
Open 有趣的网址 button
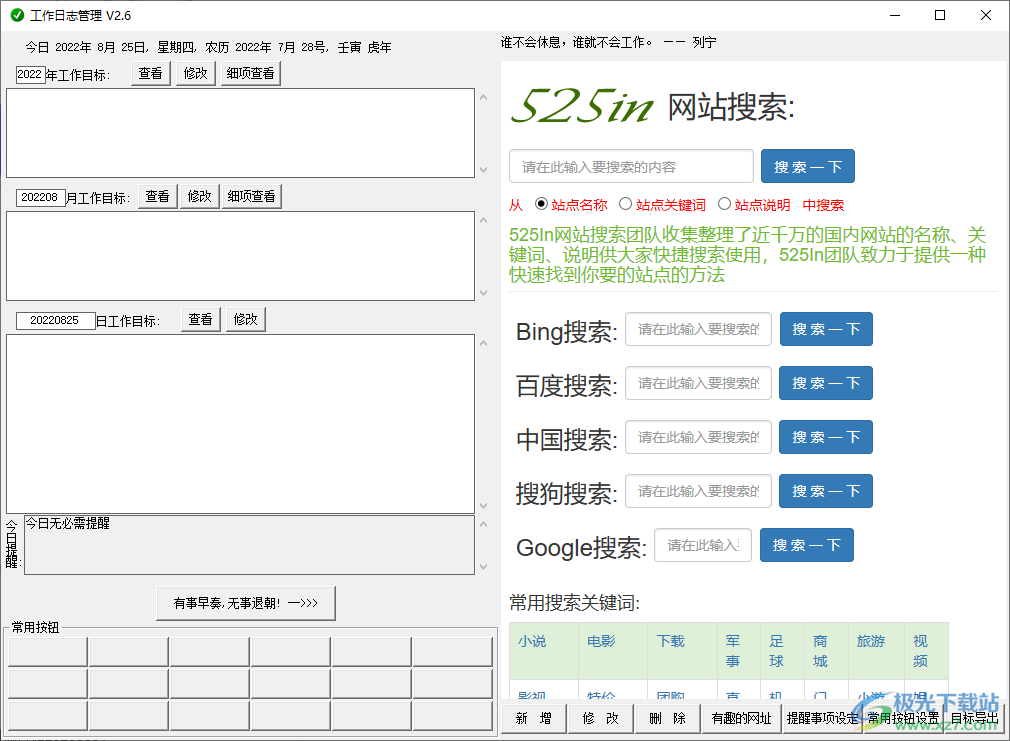tap(741, 718)
